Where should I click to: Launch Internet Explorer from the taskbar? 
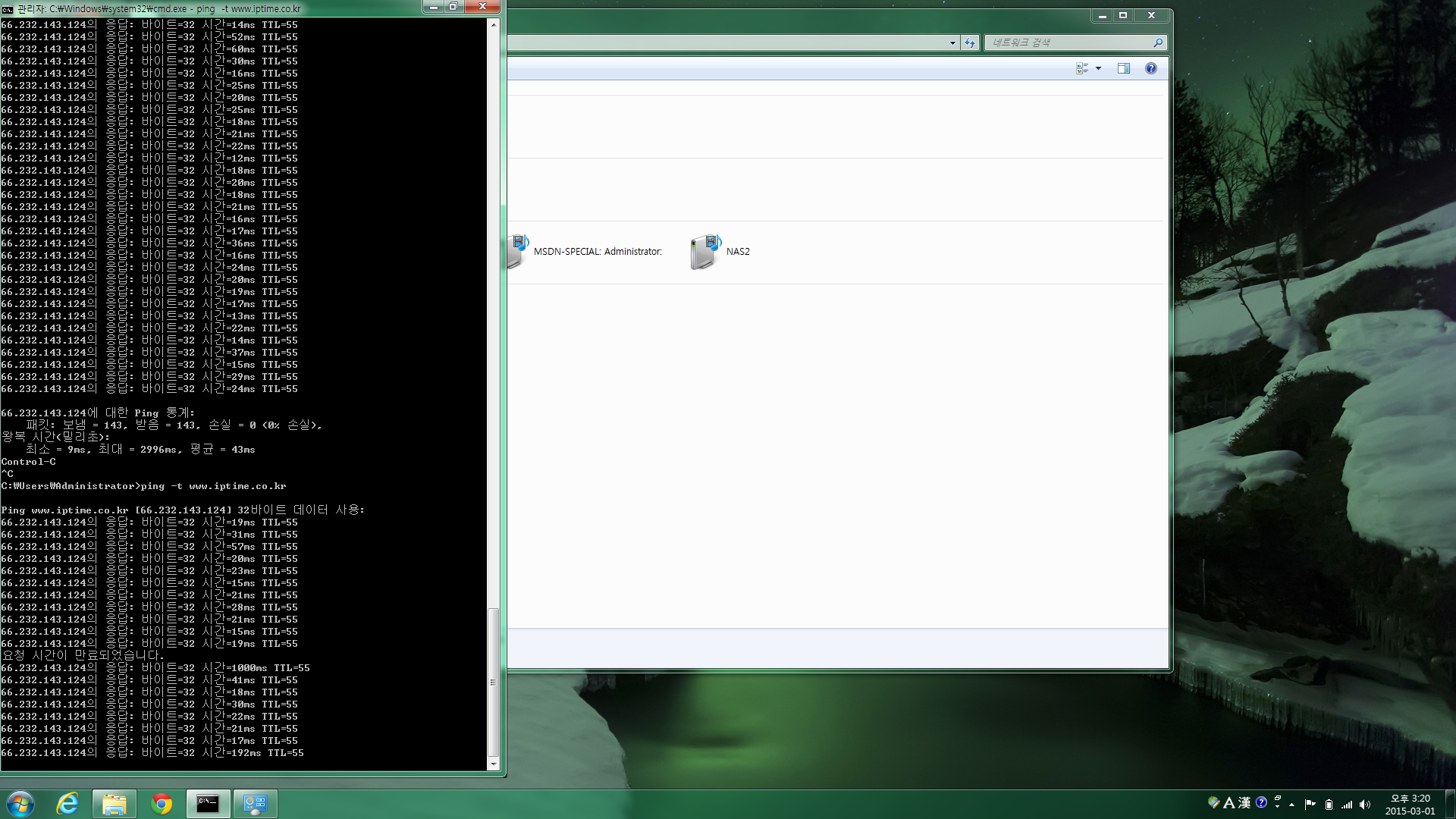[x=67, y=804]
